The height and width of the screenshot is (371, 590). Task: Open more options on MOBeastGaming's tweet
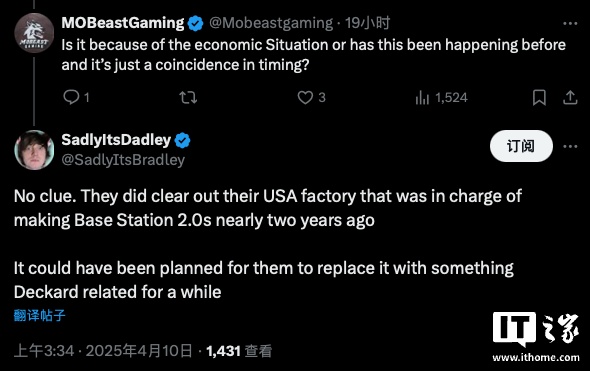pyautogui.click(x=570, y=23)
